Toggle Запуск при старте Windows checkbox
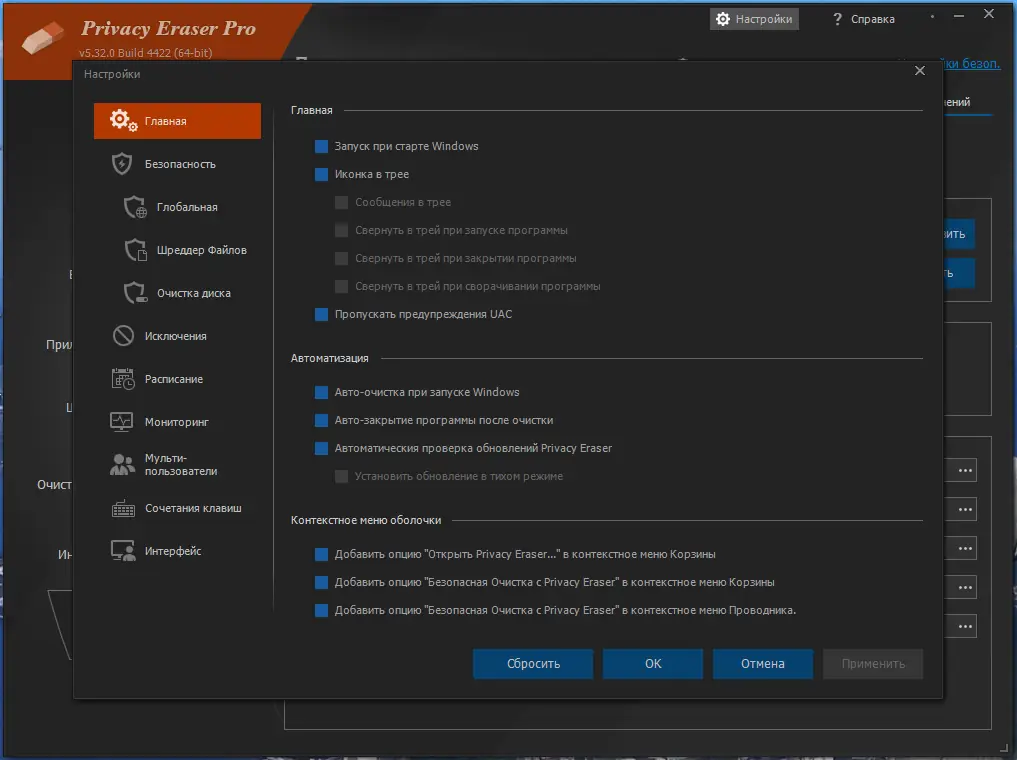The width and height of the screenshot is (1017, 760). [x=322, y=146]
